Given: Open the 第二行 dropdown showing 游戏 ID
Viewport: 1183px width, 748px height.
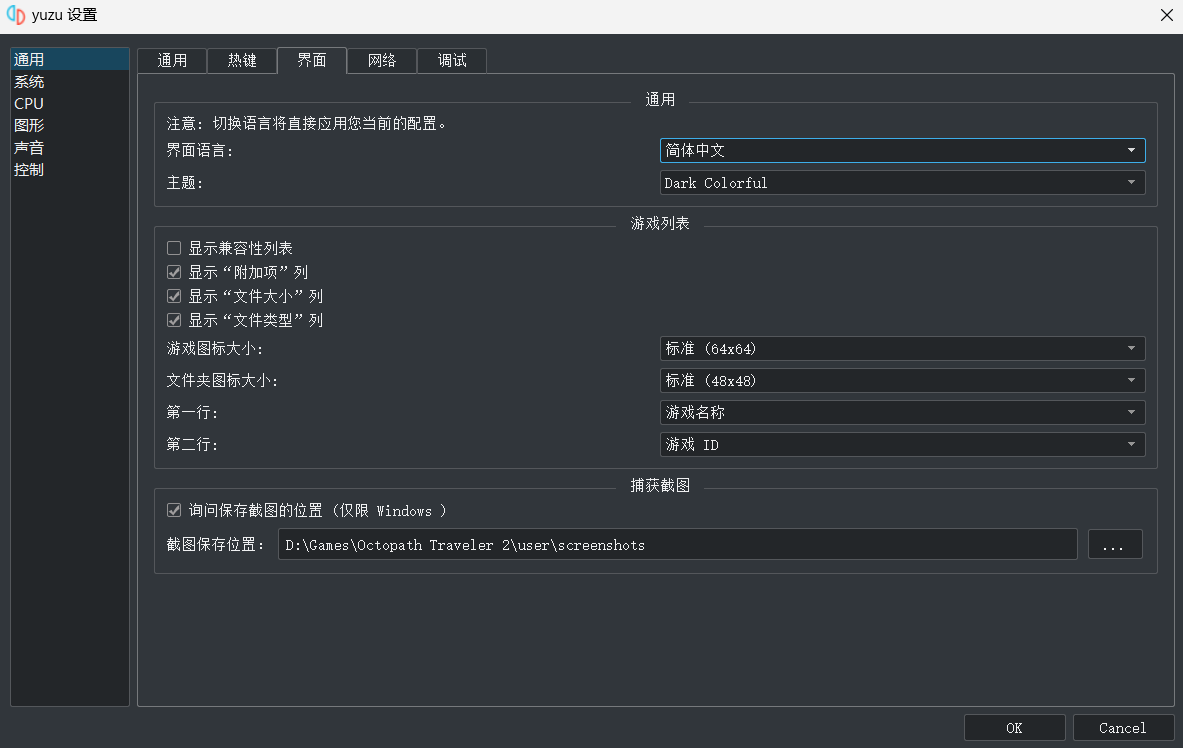Looking at the screenshot, I should coord(902,445).
